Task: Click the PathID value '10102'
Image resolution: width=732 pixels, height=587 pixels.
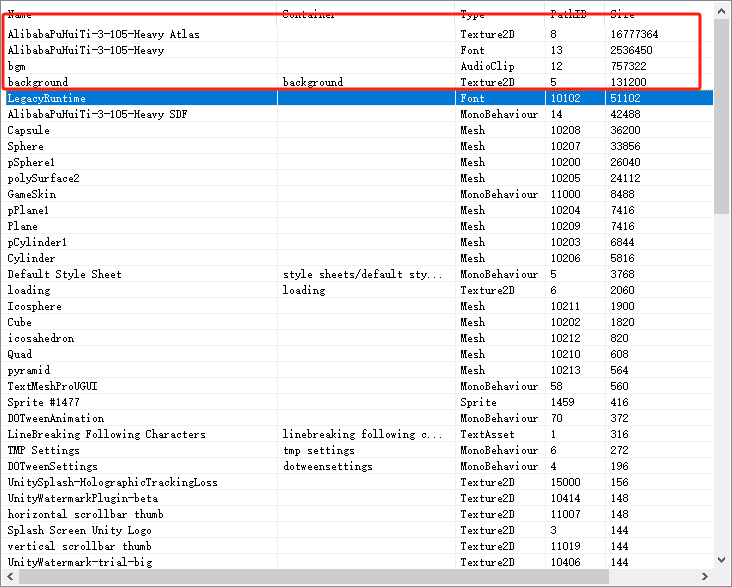Action: coord(565,98)
